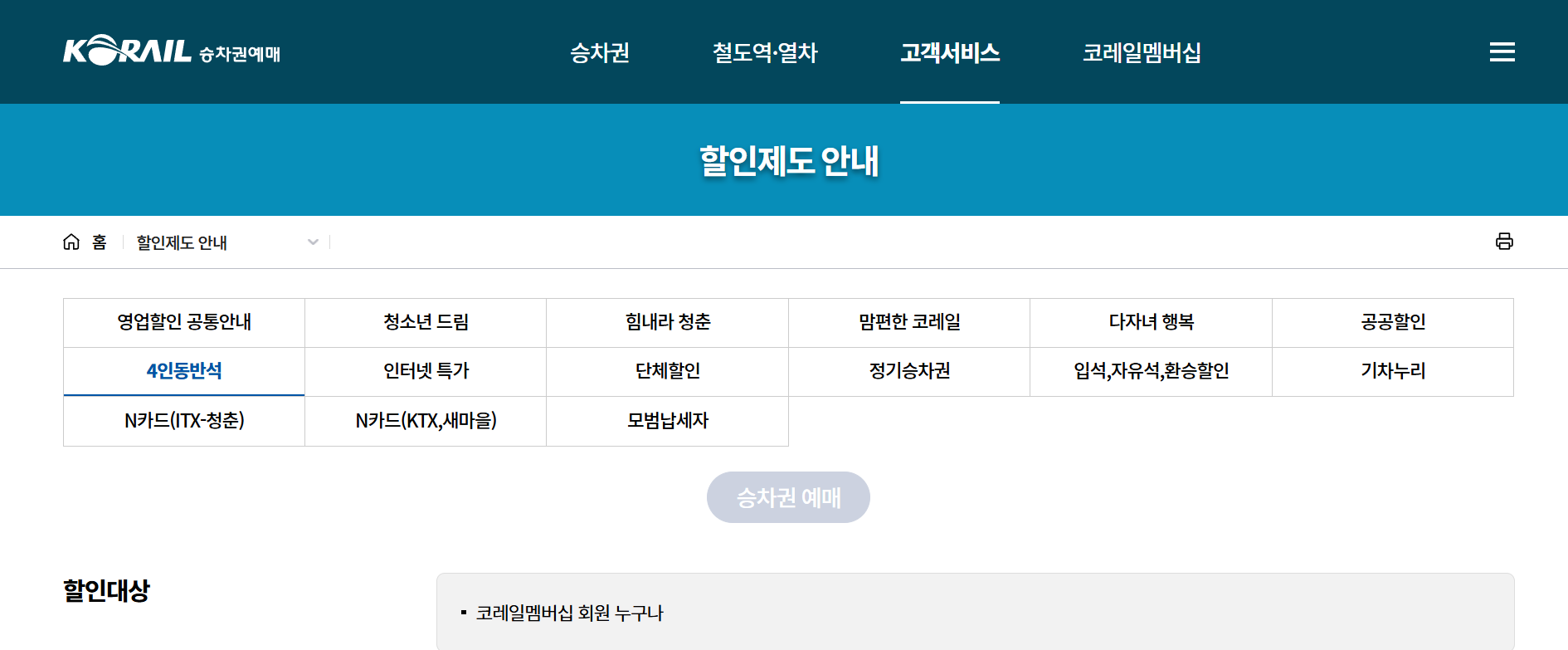Click the 승차권 예매 button

(788, 497)
